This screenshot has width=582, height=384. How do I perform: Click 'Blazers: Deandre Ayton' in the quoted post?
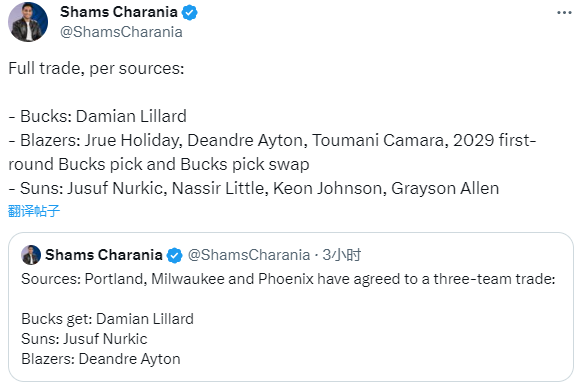[101, 359]
